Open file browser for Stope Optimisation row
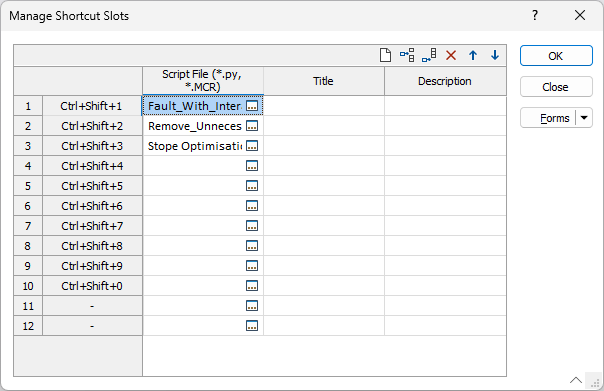The width and height of the screenshot is (604, 391). (252, 146)
